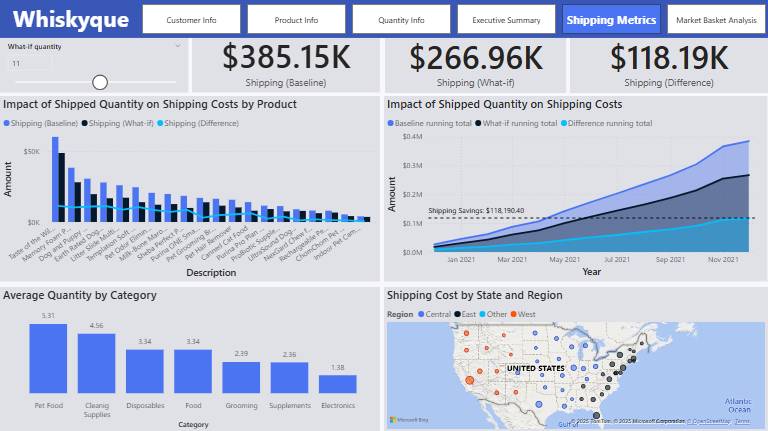The image size is (768, 431).
Task: Toggle Shipping (What-if) legend entry in bar chart
Action: coord(118,123)
